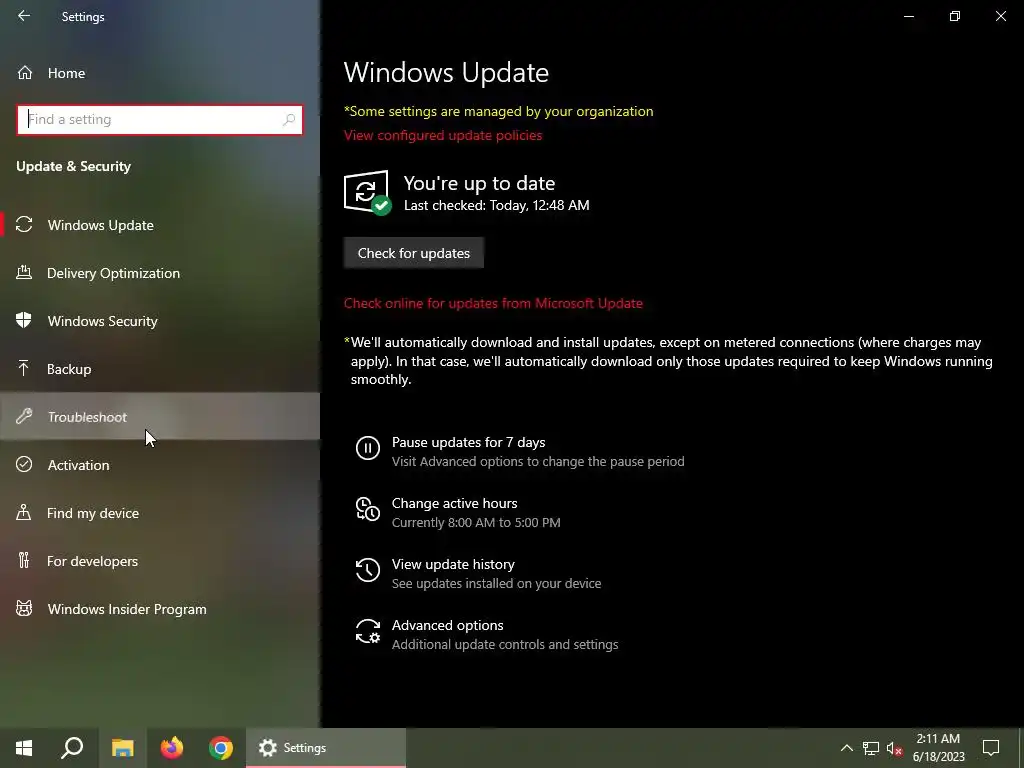The image size is (1024, 768).
Task: Click the Windows Update page title
Action: pyautogui.click(x=446, y=72)
